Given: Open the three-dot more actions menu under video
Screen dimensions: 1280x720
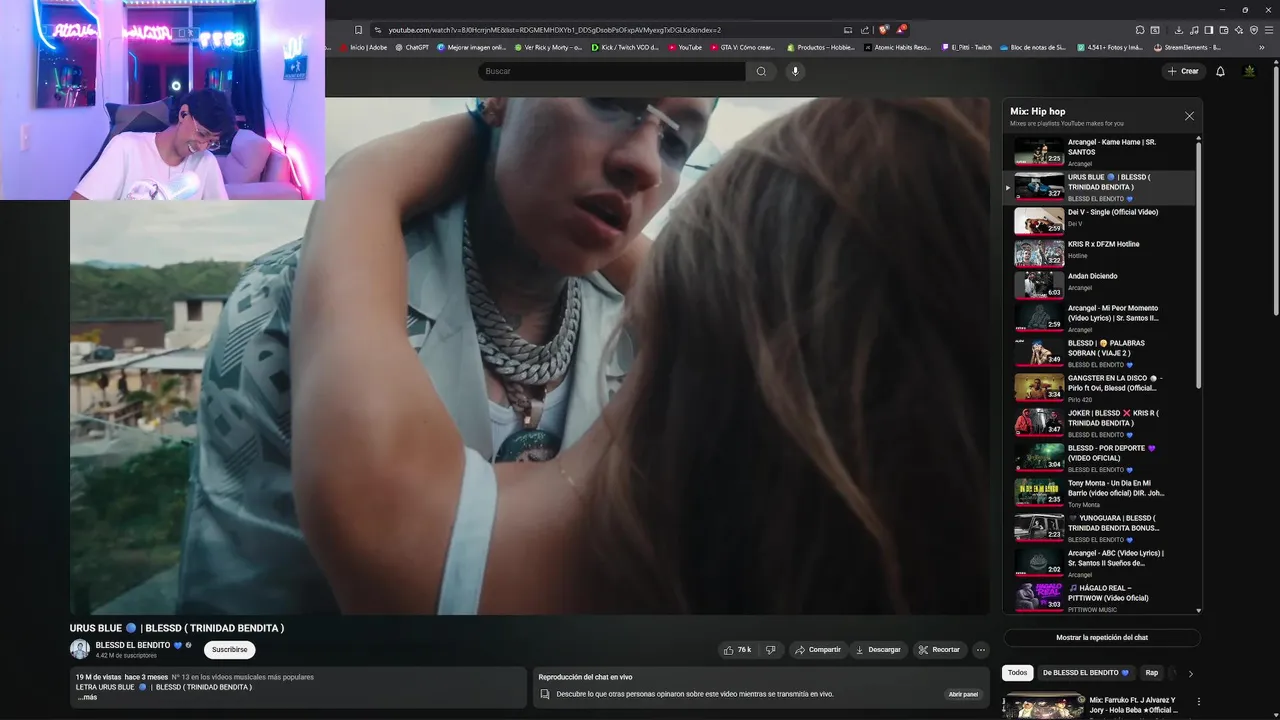Looking at the screenshot, I should click(981, 650).
